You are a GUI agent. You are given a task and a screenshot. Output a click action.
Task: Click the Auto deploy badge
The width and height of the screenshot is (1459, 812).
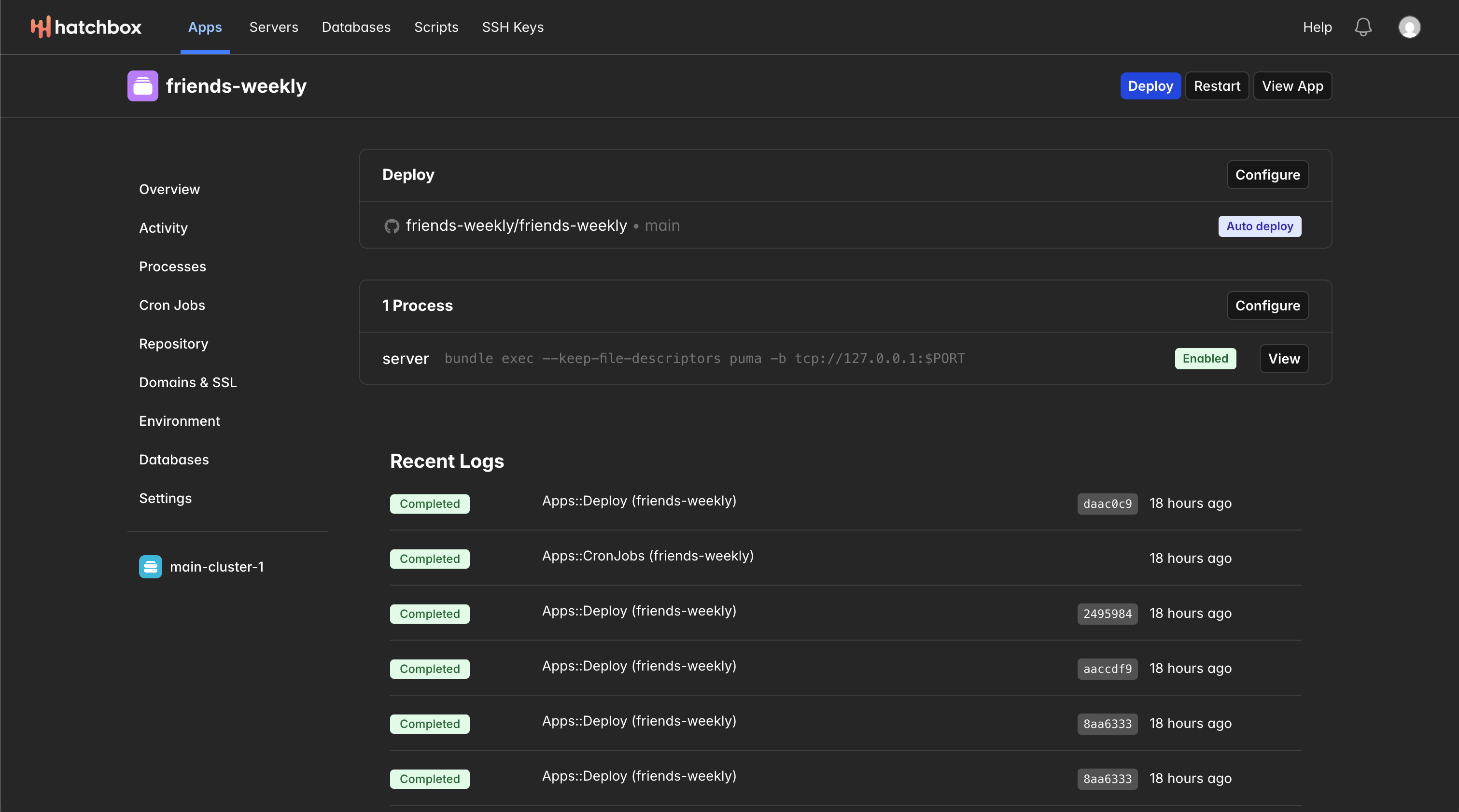(1259, 226)
